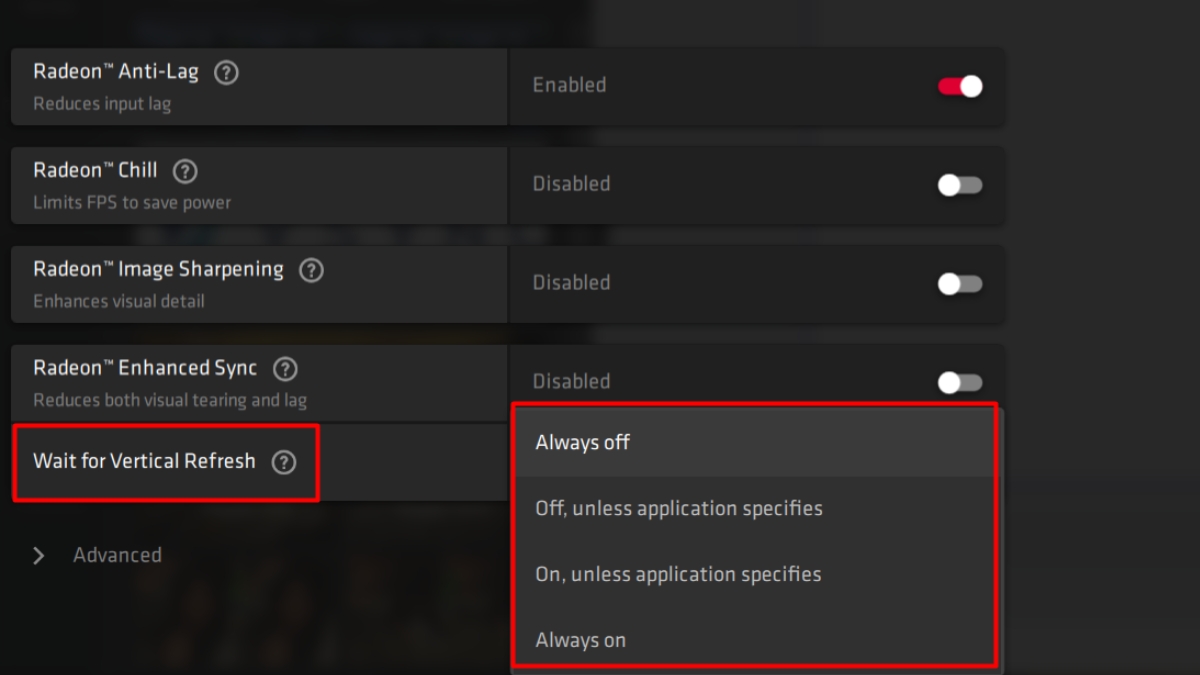This screenshot has height=675, width=1200.
Task: Select "Off, unless application specifies" option
Action: 755,509
